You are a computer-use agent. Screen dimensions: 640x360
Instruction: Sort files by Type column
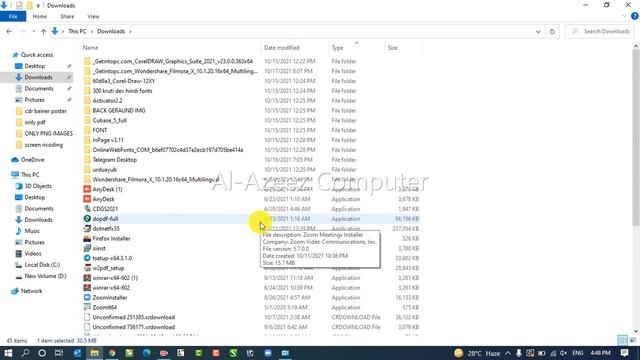[337, 48]
